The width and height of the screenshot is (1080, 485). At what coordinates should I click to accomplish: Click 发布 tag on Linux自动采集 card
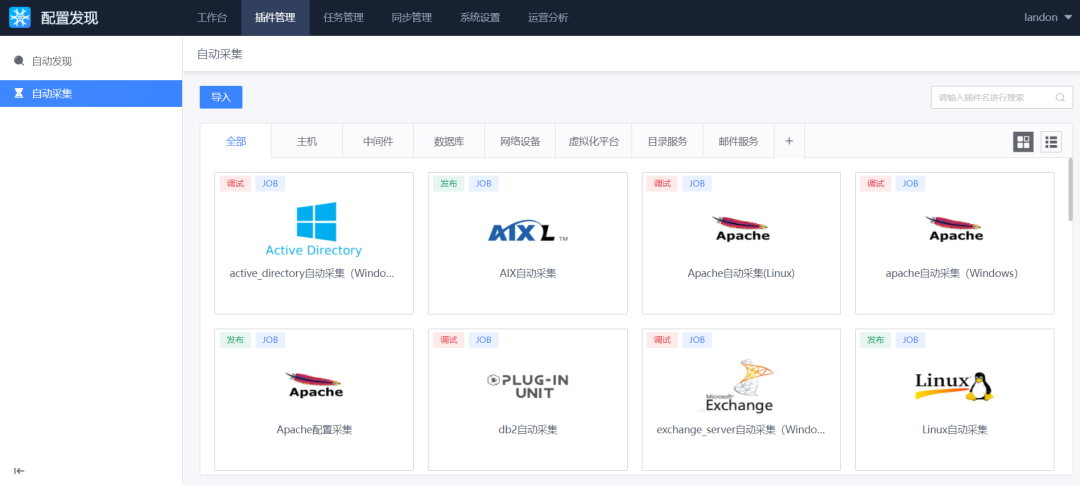875,340
